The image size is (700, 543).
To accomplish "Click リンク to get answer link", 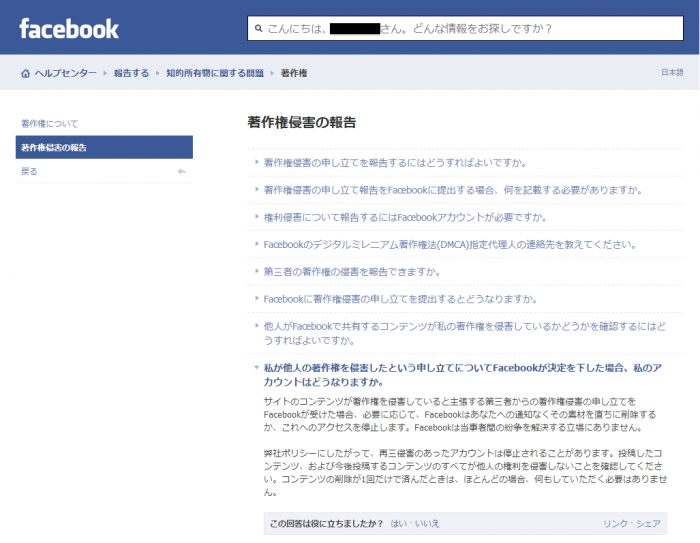I will point(616,523).
